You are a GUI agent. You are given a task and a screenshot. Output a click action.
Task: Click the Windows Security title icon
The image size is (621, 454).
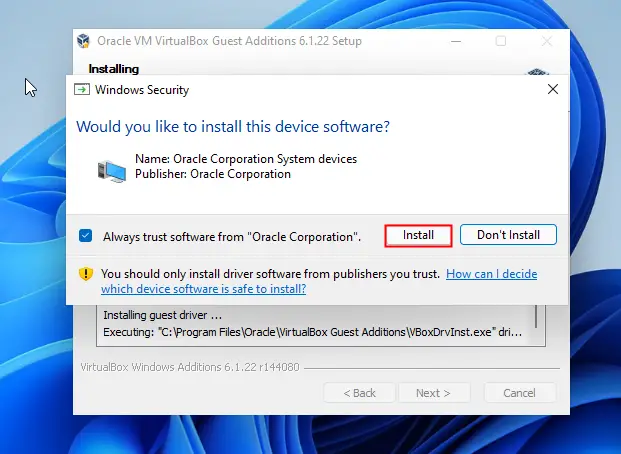click(x=82, y=90)
